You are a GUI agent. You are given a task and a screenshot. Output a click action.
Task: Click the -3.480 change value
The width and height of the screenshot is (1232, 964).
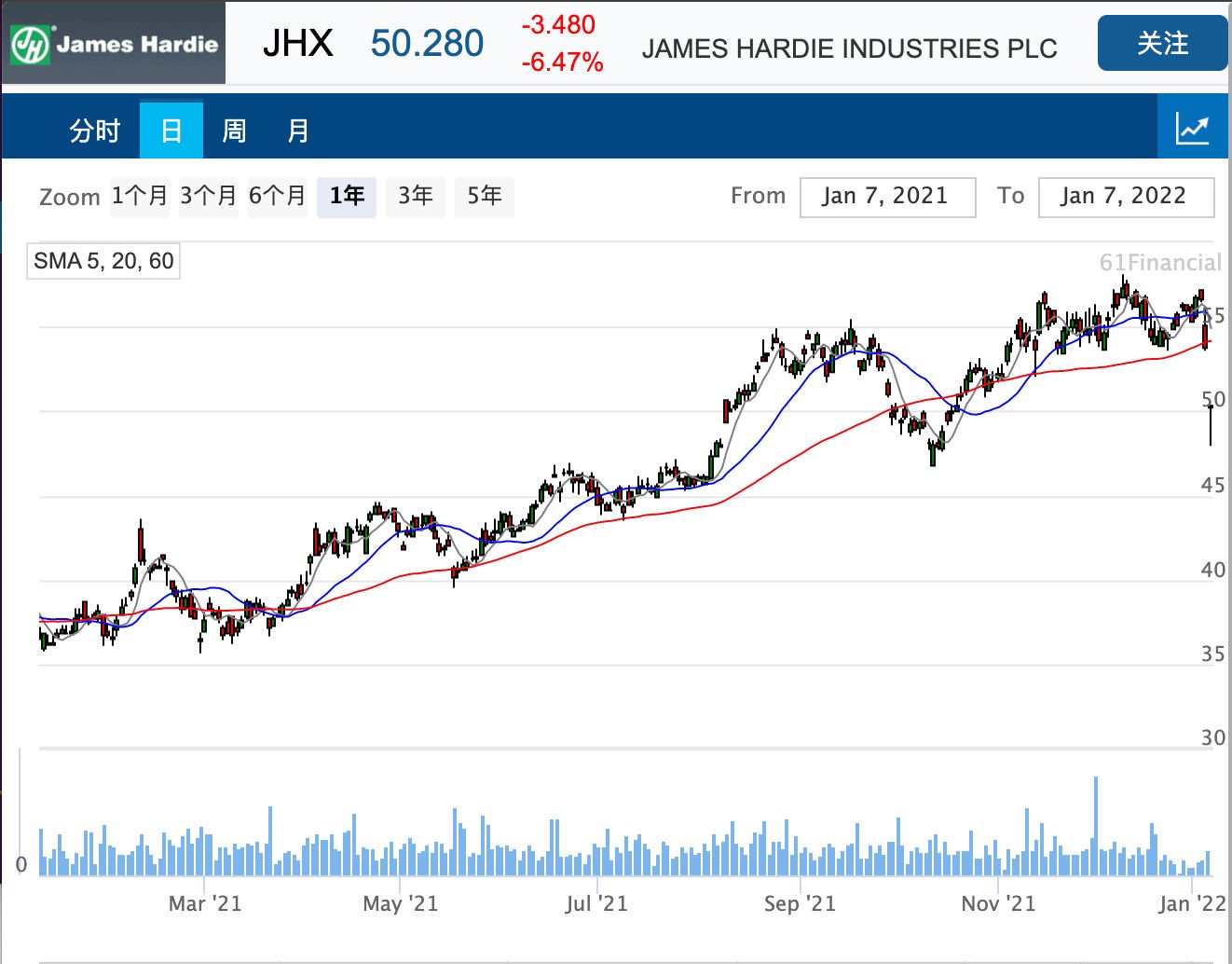tap(558, 25)
